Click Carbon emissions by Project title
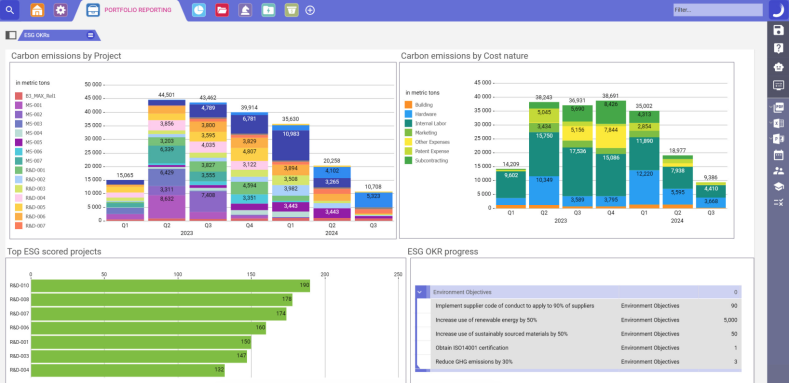This screenshot has height=383, width=789. pyautogui.click(x=66, y=56)
